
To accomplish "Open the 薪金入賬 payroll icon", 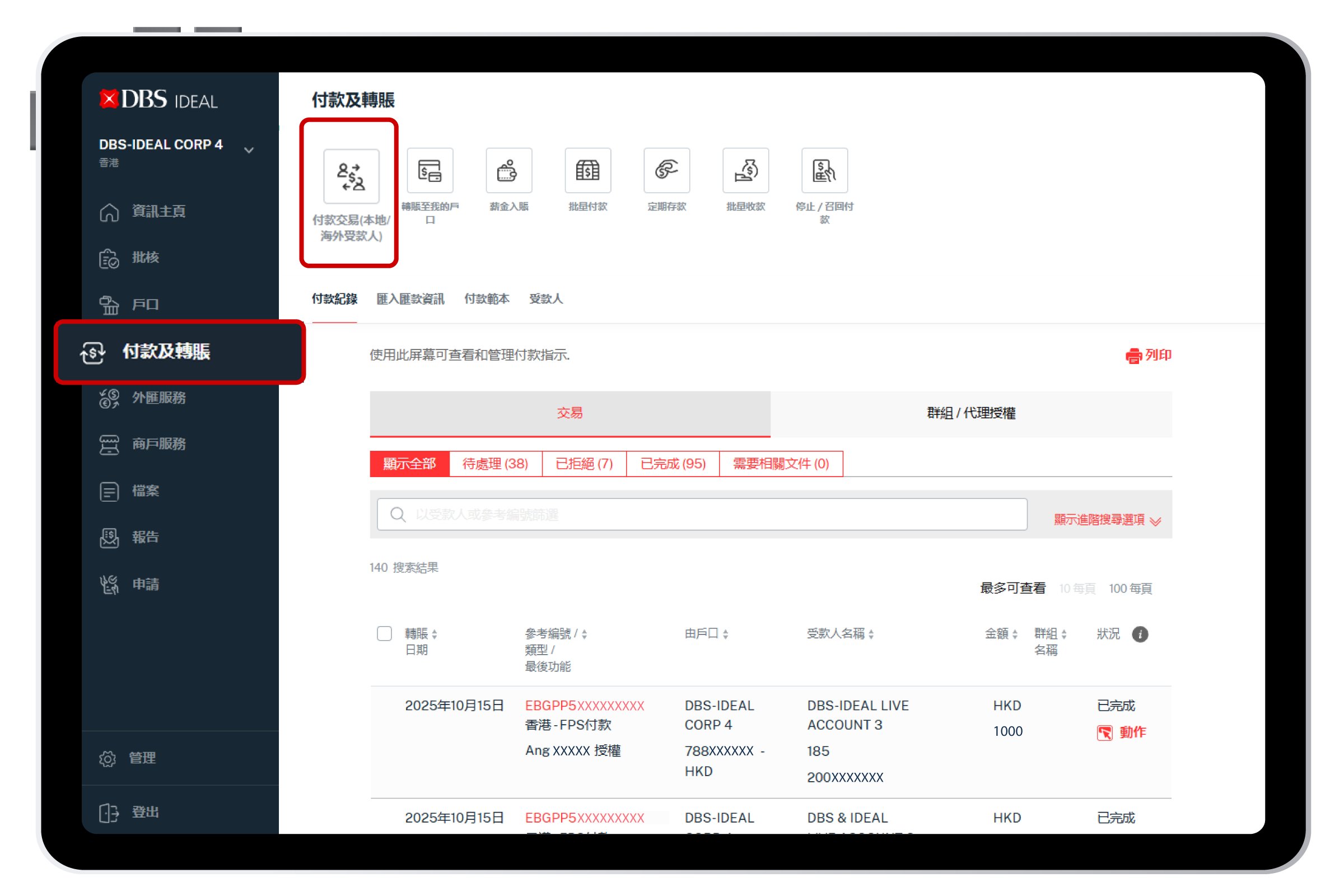I will (x=508, y=171).
